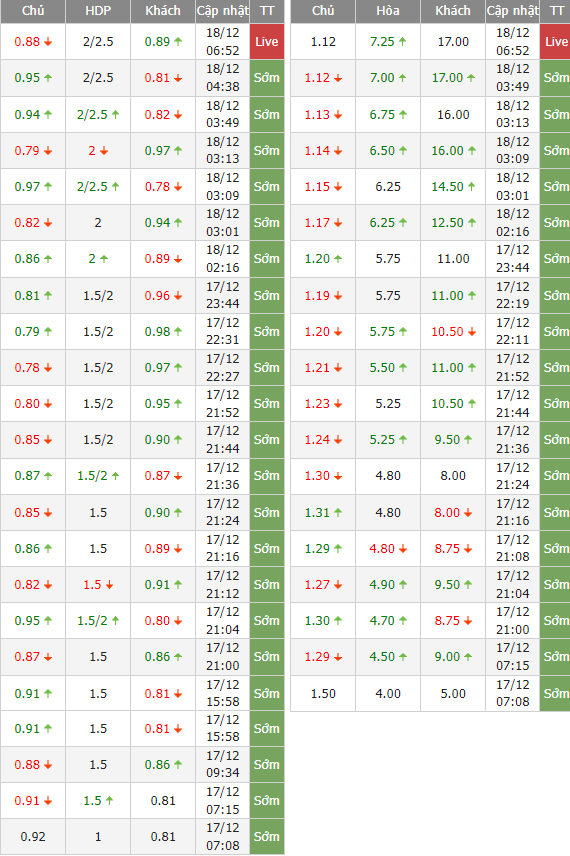
Task: Click the right table's Khách header
Action: 453,11
